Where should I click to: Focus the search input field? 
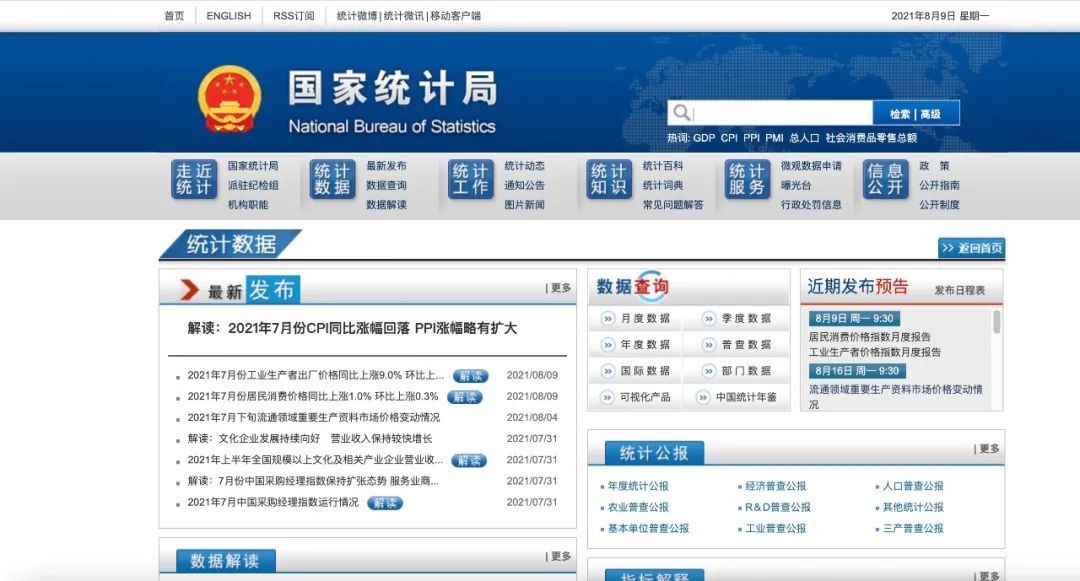pos(782,113)
